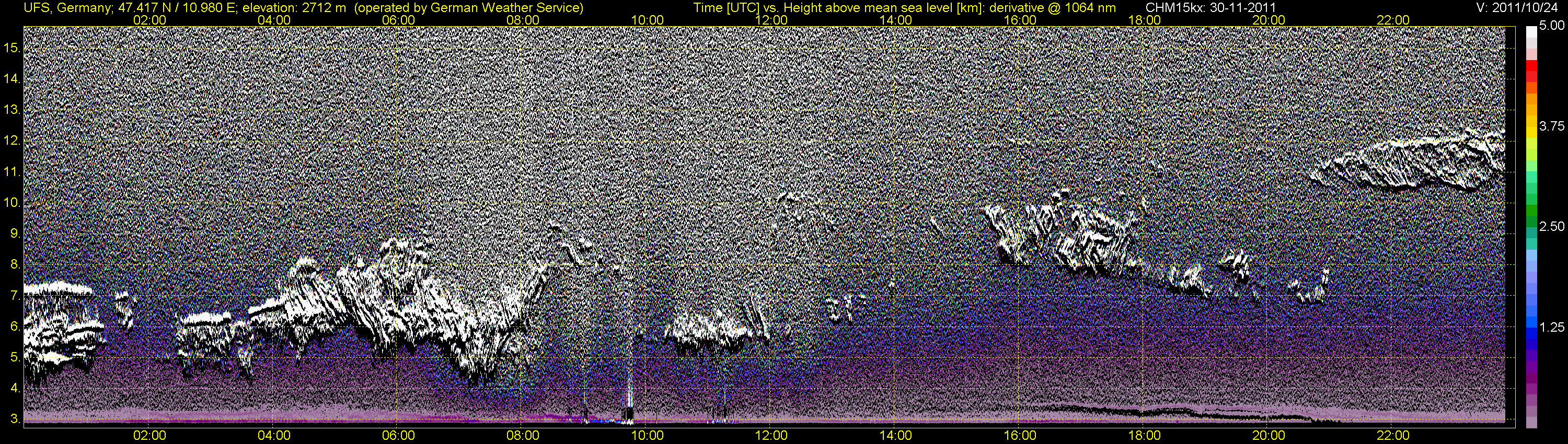Click the '7.' height axis label
This screenshot has height=444, width=1568.
[15, 296]
